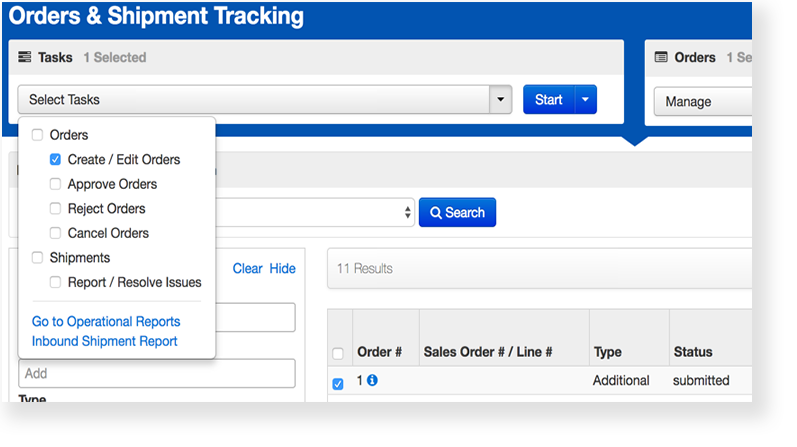The width and height of the screenshot is (797, 447).
Task: Toggle the Orders group checkbox
Action: pyautogui.click(x=38, y=135)
